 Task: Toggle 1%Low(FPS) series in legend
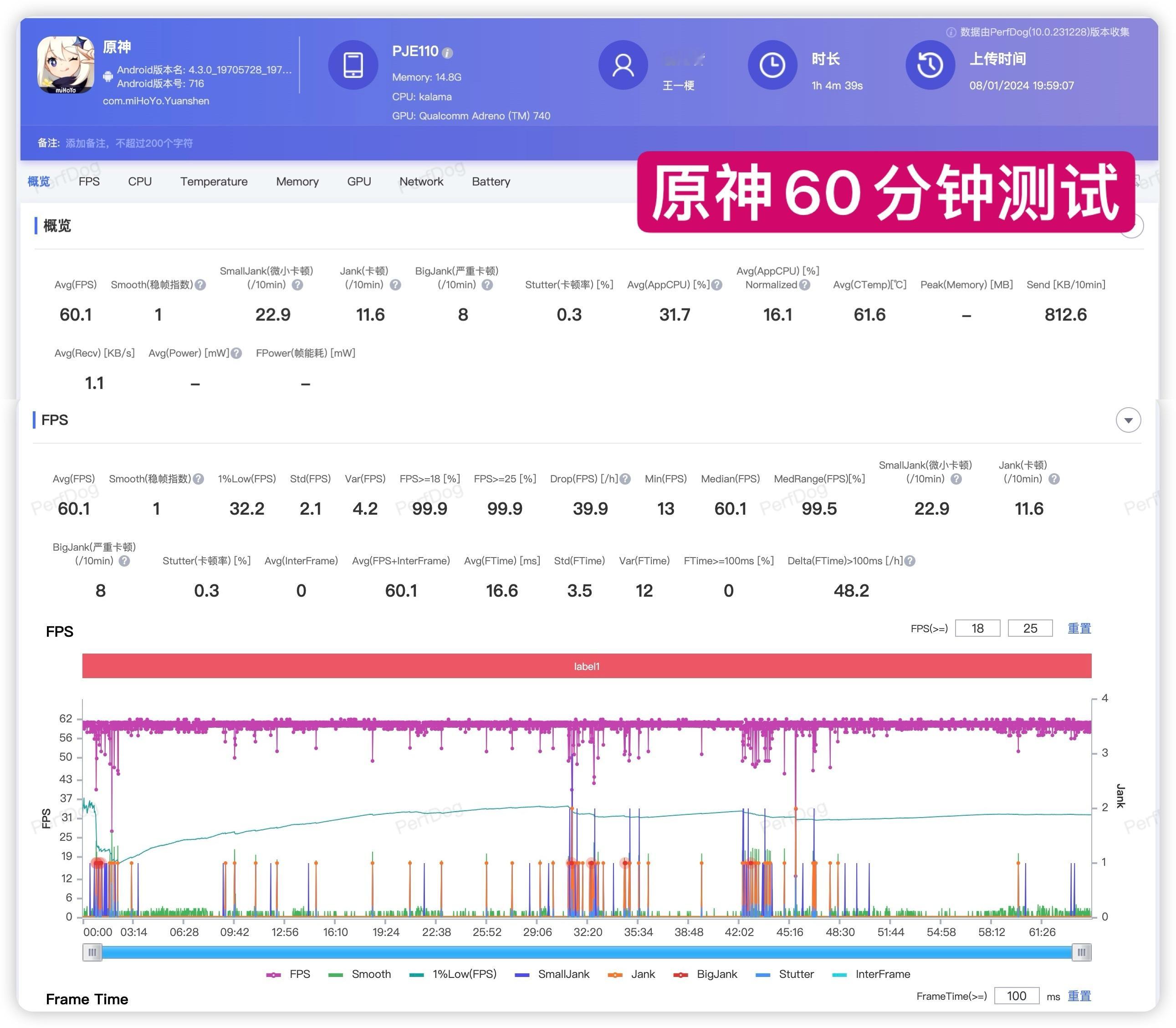(x=453, y=974)
